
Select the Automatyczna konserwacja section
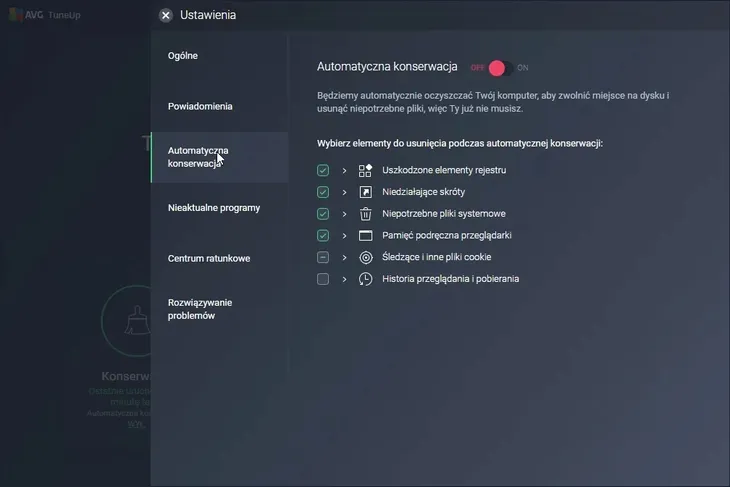coord(220,157)
